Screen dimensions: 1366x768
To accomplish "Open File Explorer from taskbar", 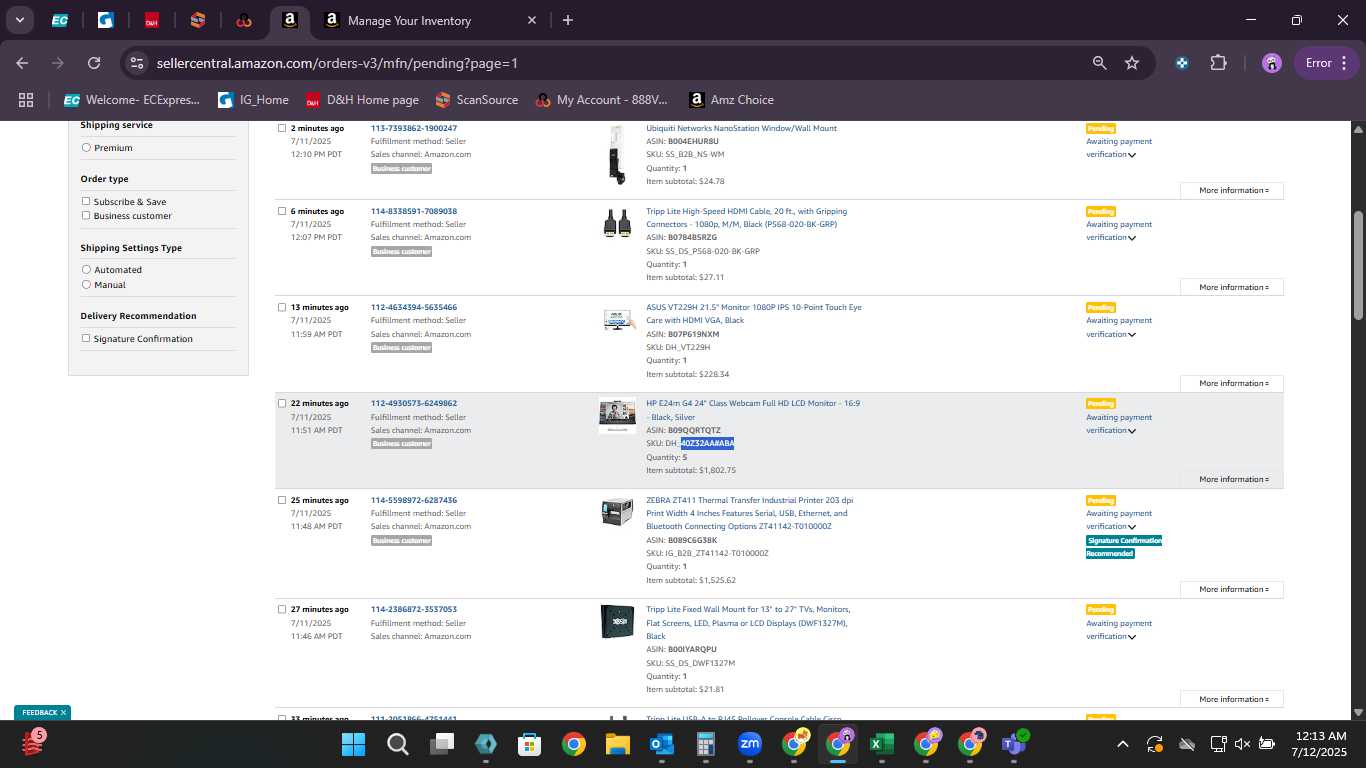I will (617, 744).
